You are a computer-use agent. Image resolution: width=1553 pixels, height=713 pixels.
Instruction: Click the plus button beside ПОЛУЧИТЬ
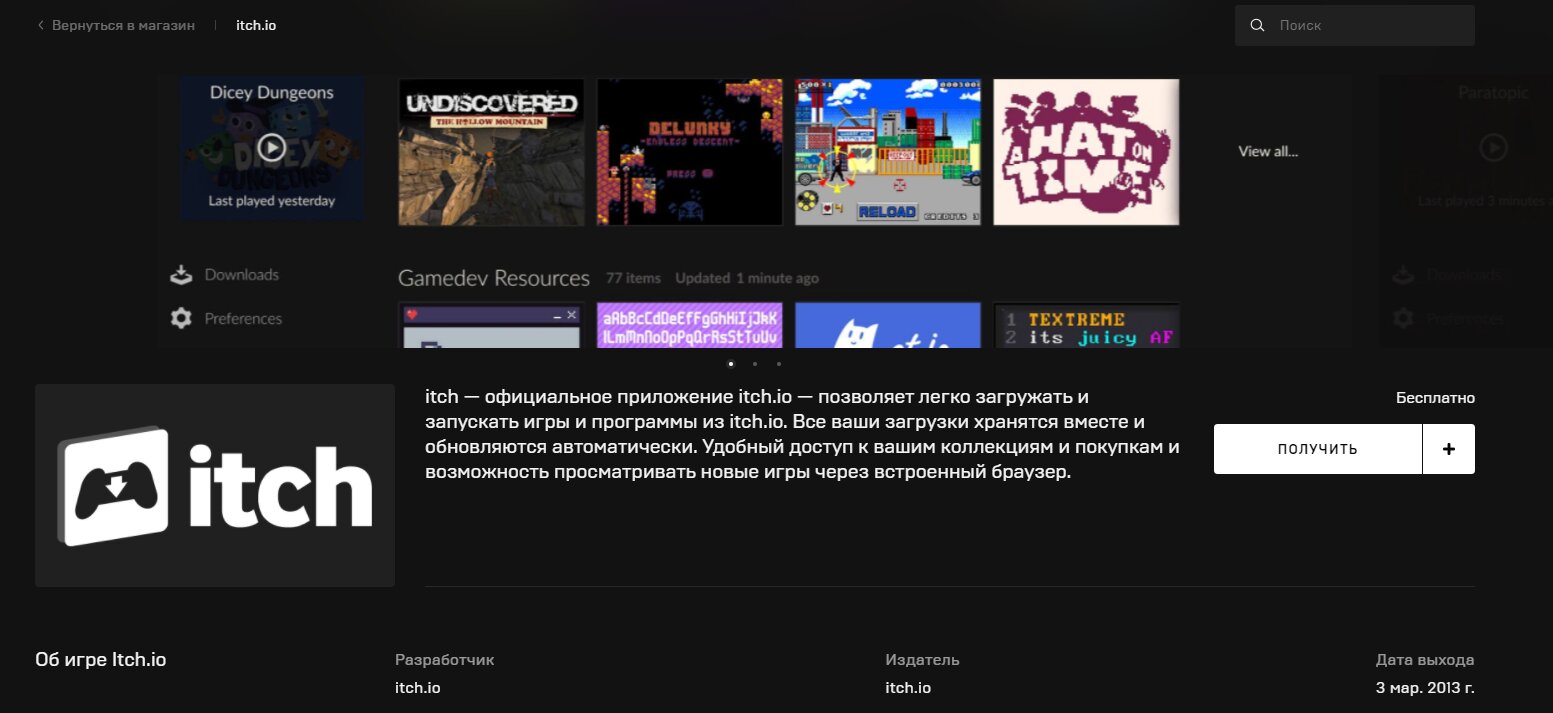pos(1449,449)
